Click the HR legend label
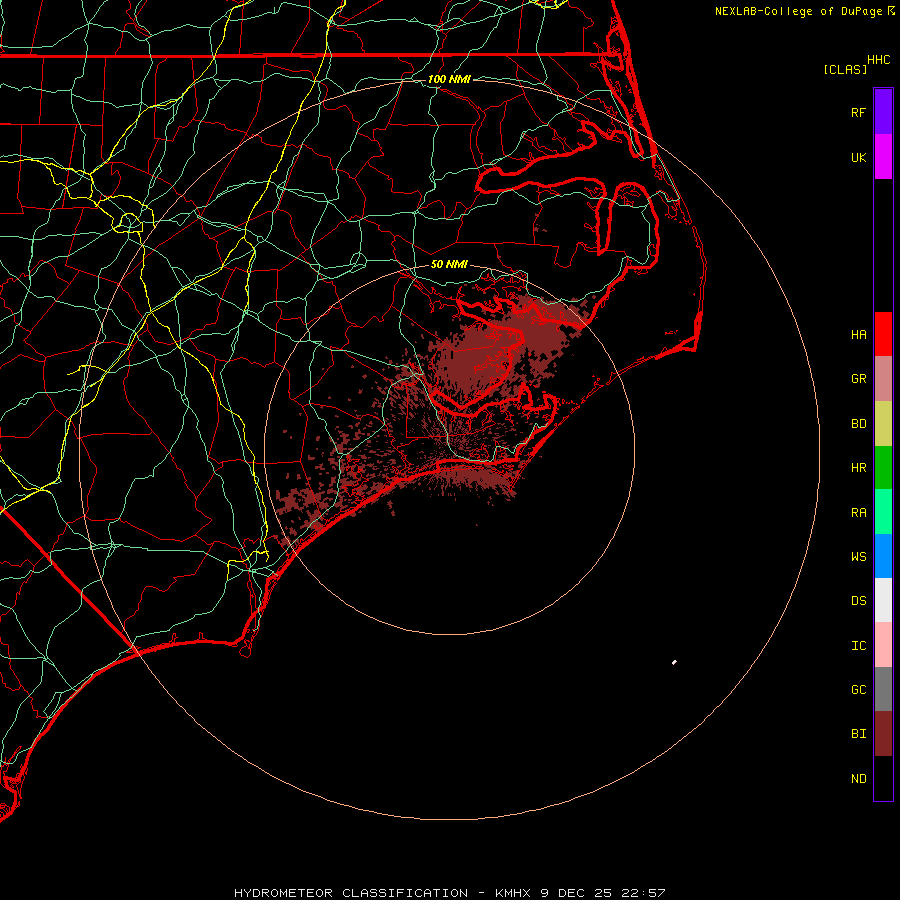The width and height of the screenshot is (900, 900). click(858, 468)
